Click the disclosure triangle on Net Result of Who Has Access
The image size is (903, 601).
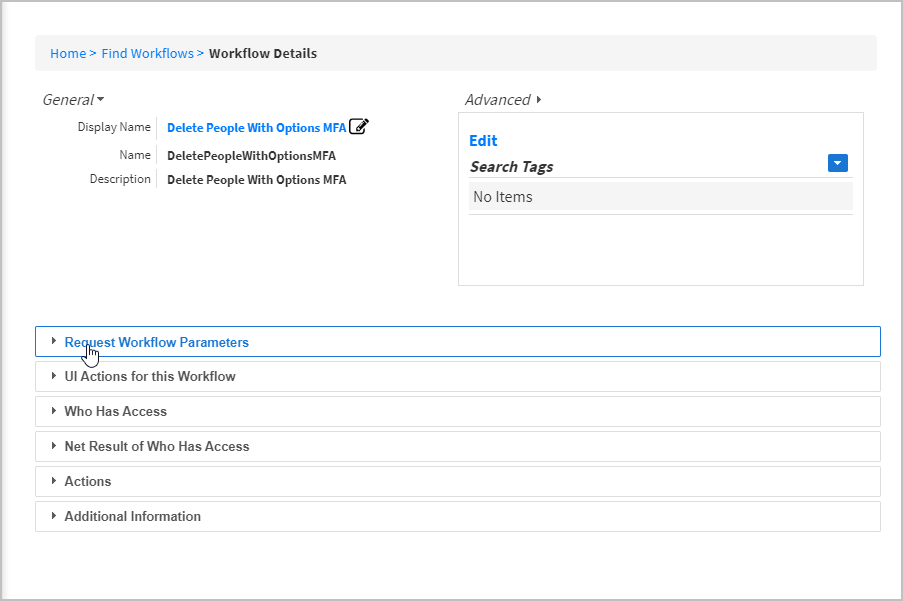pyautogui.click(x=53, y=446)
